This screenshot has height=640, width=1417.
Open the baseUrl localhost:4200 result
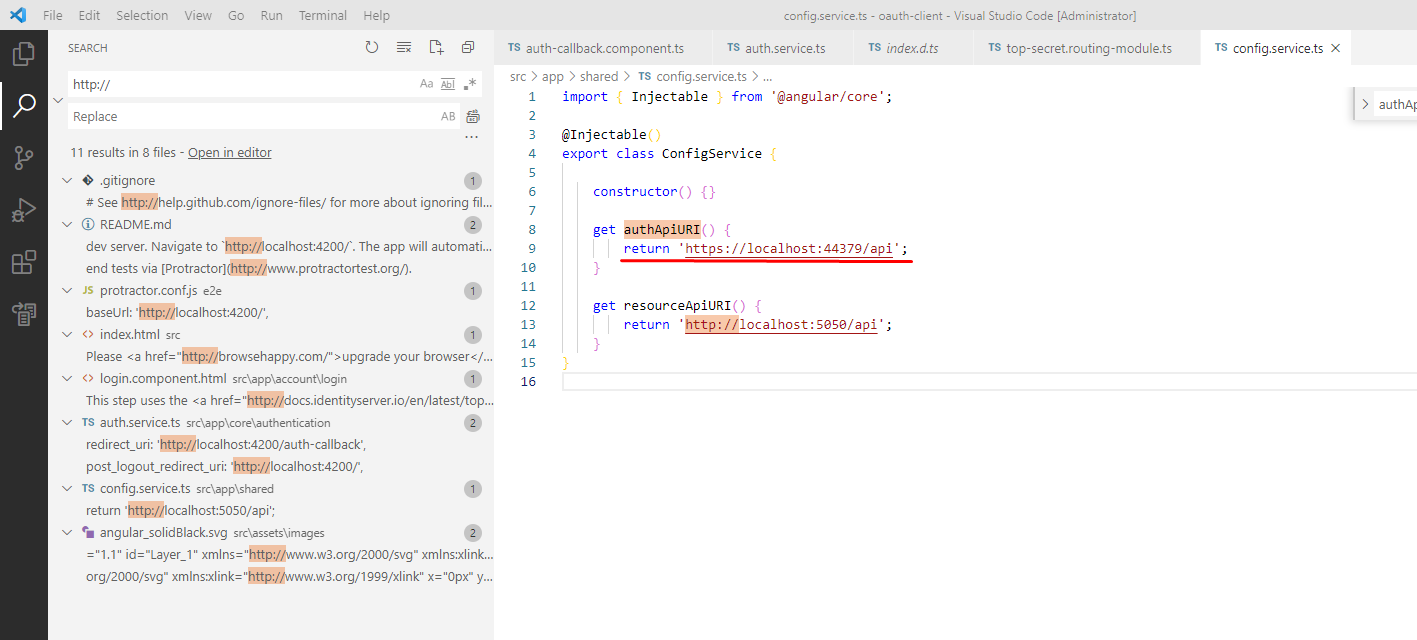coord(177,313)
